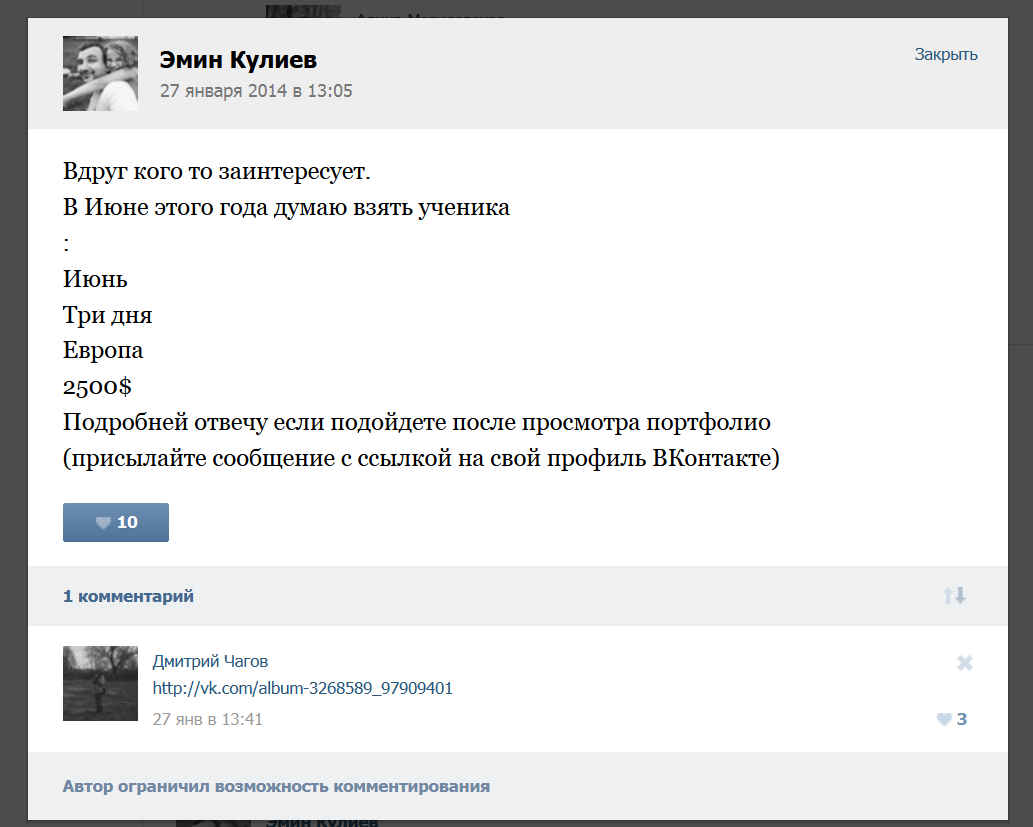Click the dimmed background left of the popup
The image size is (1033, 827).
click(13, 400)
